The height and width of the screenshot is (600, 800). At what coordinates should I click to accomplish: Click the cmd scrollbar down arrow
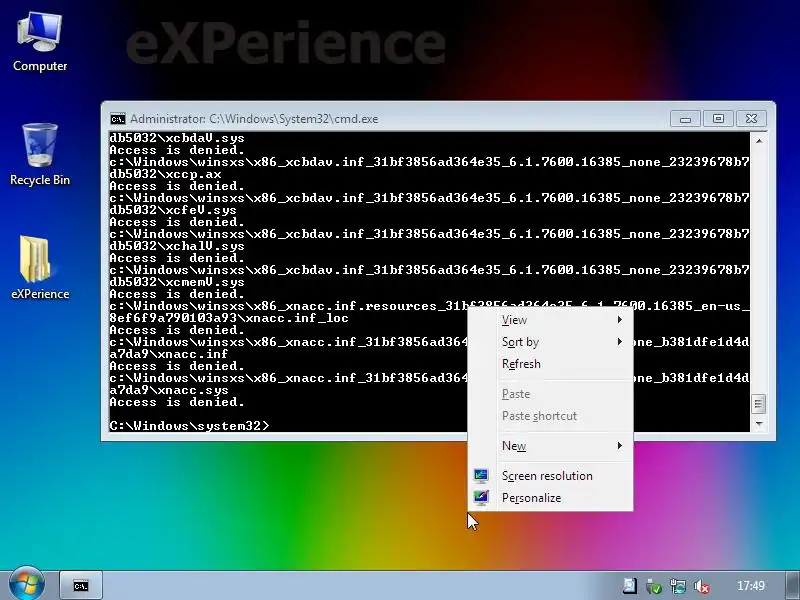coord(759,423)
